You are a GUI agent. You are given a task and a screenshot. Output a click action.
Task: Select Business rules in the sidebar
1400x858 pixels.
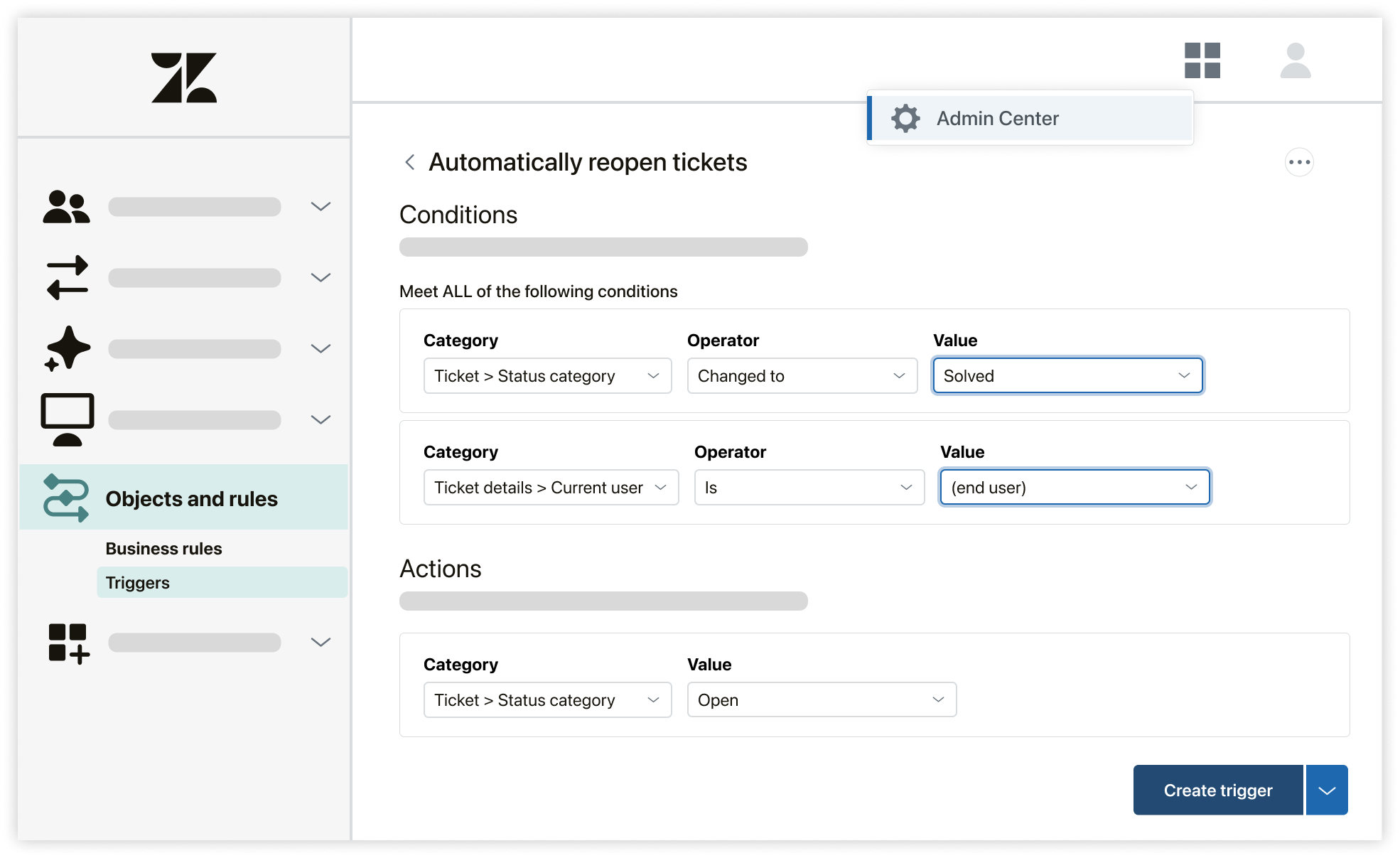(x=163, y=548)
